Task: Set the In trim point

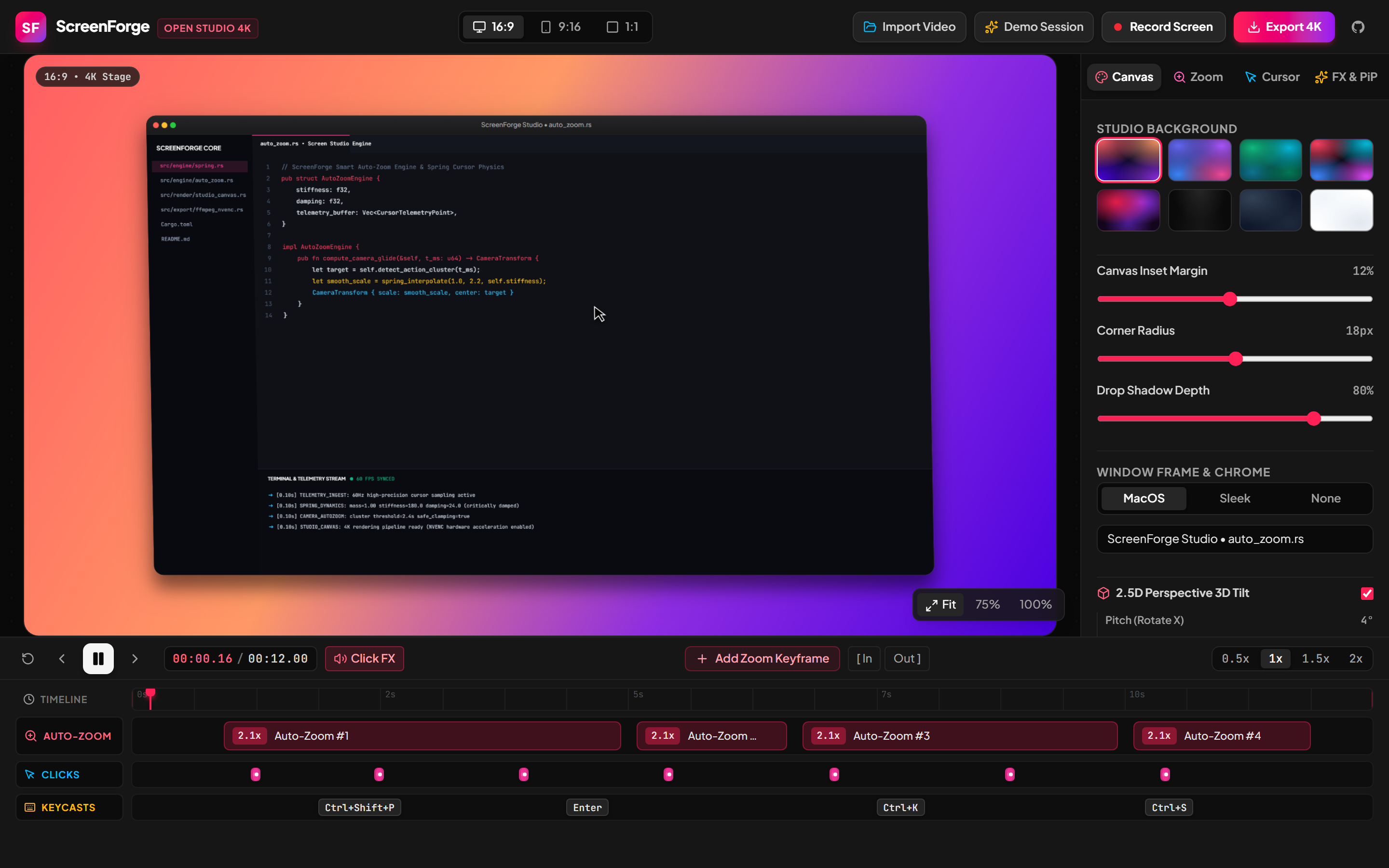Action: (x=864, y=658)
